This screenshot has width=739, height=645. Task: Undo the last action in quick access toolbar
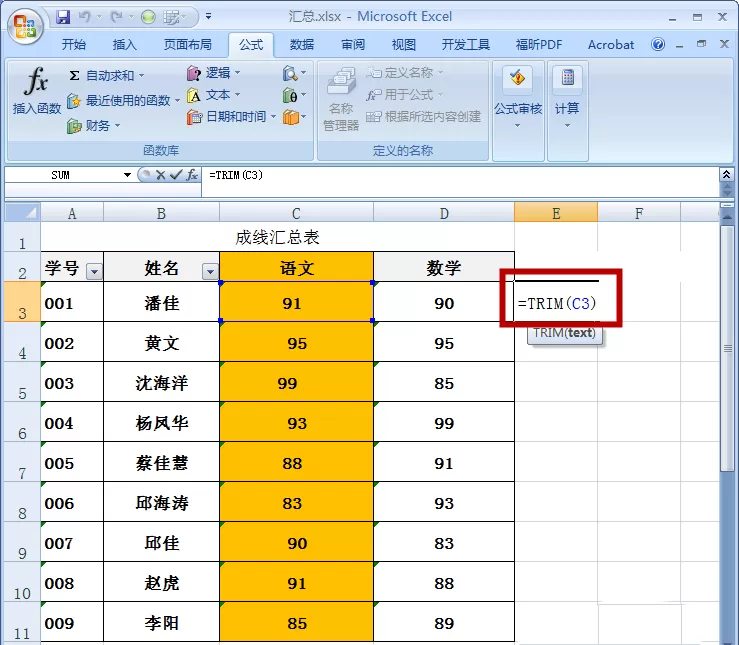pos(85,17)
